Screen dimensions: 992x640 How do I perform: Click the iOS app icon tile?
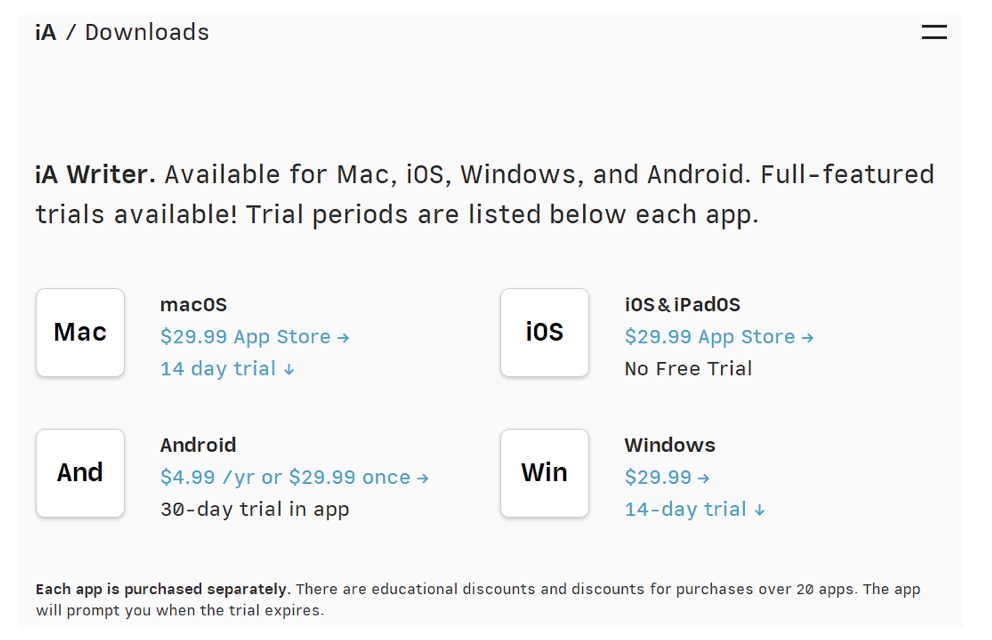click(544, 333)
